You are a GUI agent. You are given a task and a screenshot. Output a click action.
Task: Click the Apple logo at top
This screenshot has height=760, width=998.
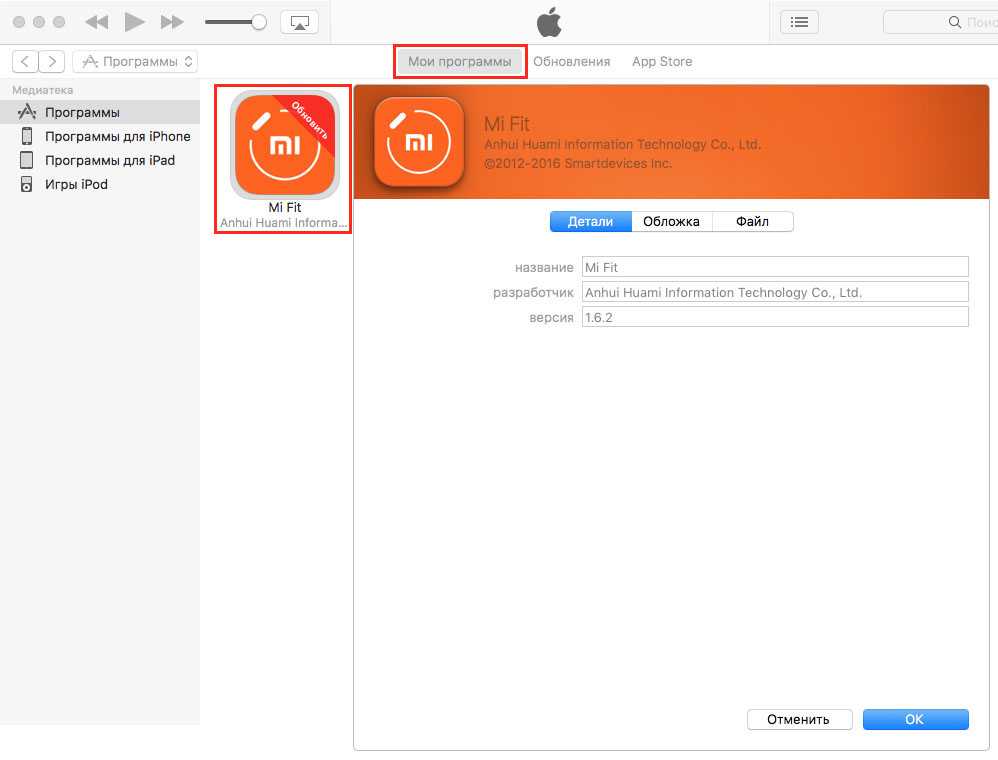pos(549,22)
